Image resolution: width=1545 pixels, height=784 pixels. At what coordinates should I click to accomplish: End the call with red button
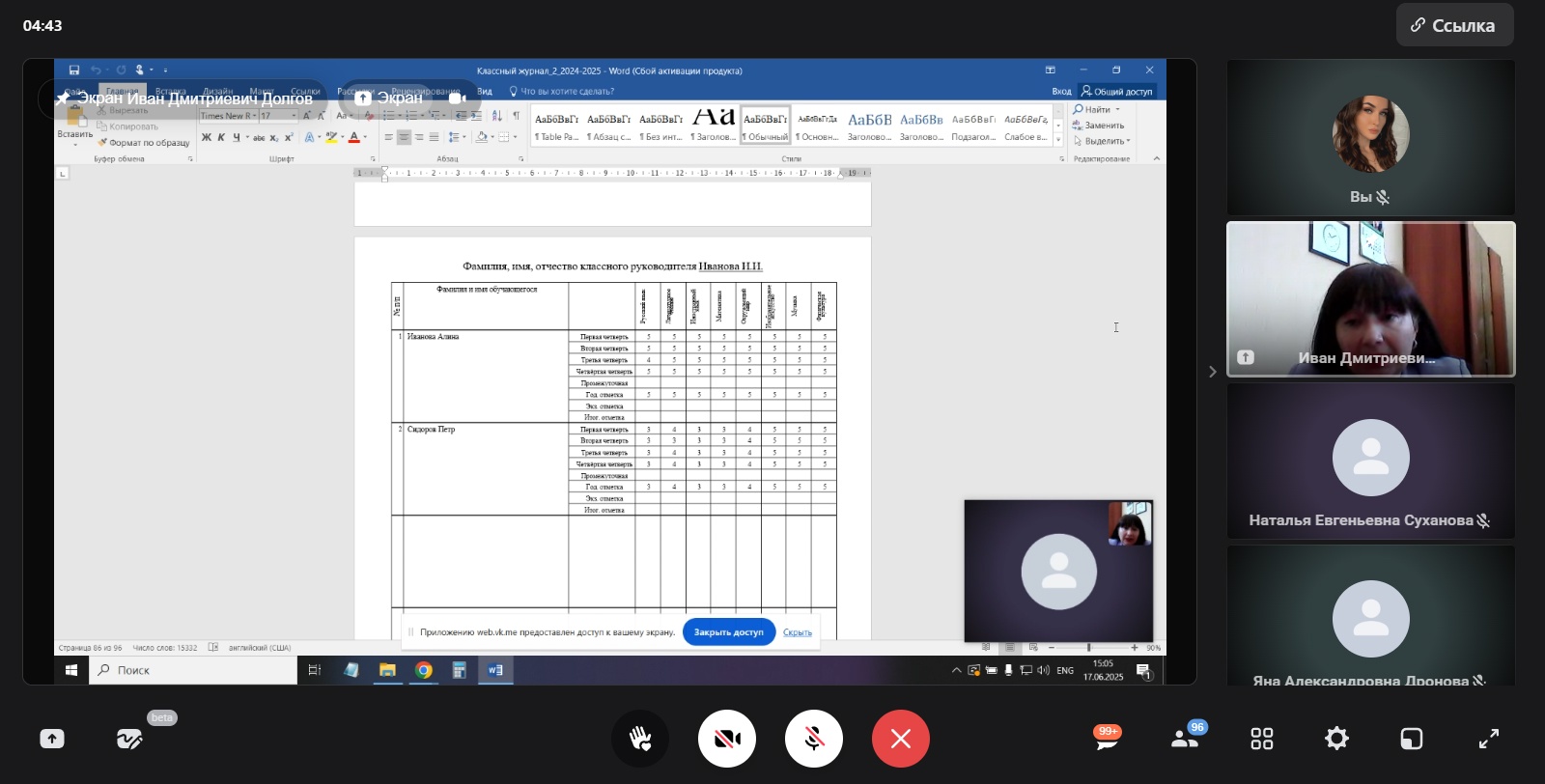tap(900, 739)
